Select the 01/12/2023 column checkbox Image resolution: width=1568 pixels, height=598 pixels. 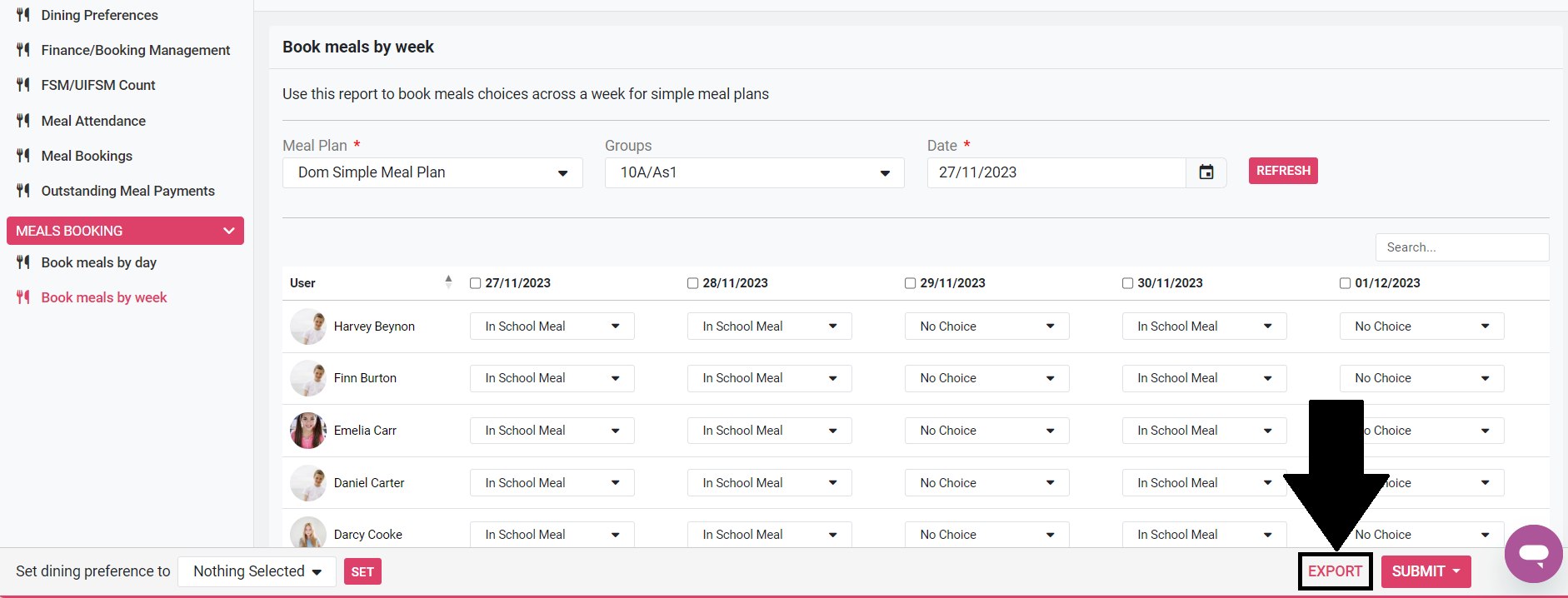pyautogui.click(x=1345, y=283)
